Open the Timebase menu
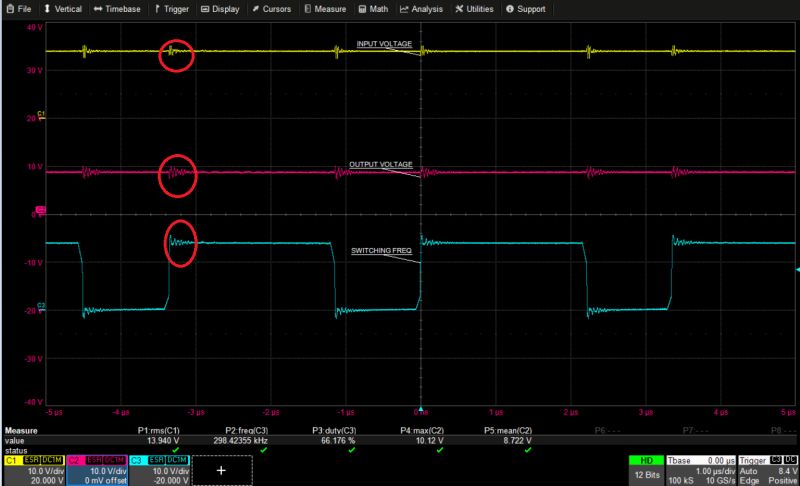 pos(117,9)
